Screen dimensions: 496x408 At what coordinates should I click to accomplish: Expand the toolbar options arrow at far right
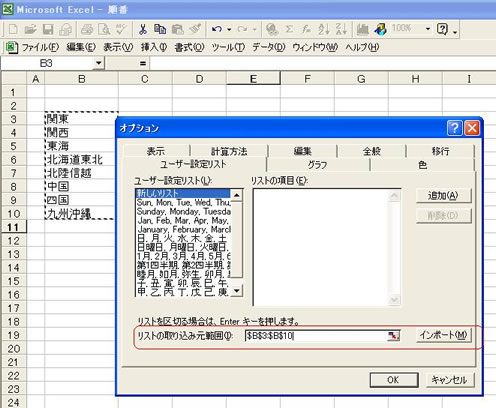[455, 32]
